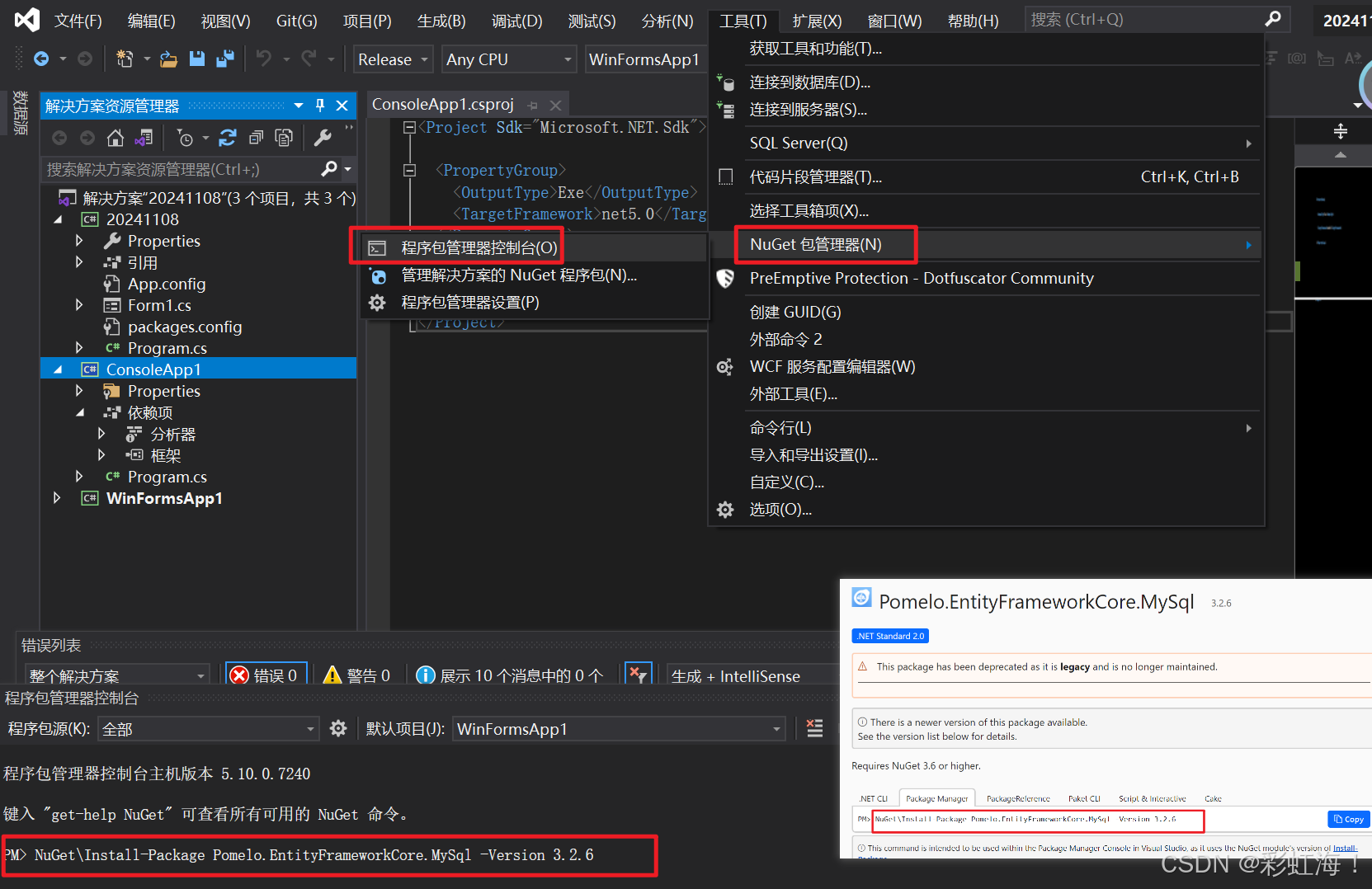
Task: Click the Solution Explorer search magnifier icon
Action: click(x=329, y=169)
